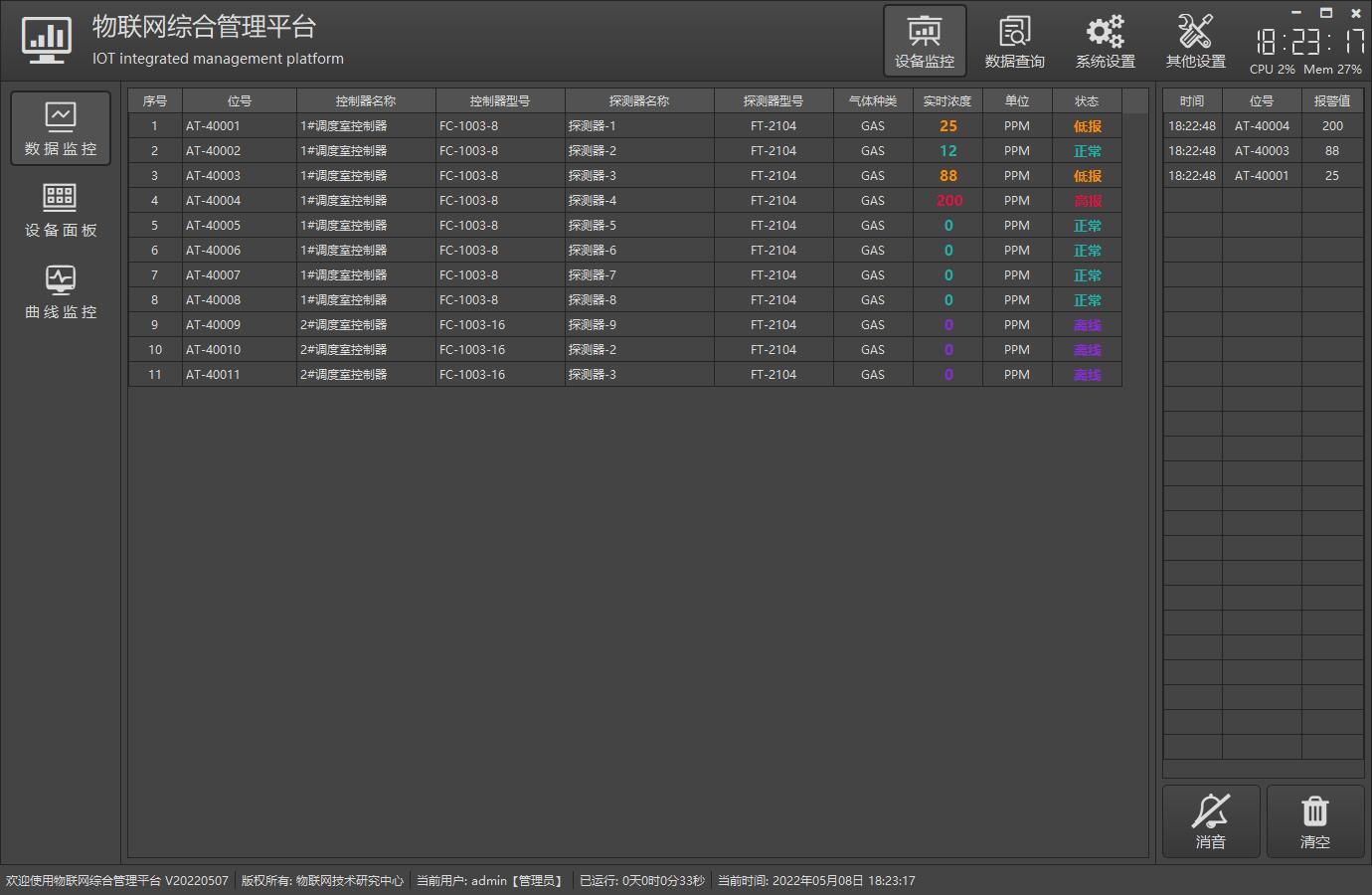This screenshot has height=895, width=1372.
Task: Click the 位号 header in main table
Action: [x=239, y=101]
